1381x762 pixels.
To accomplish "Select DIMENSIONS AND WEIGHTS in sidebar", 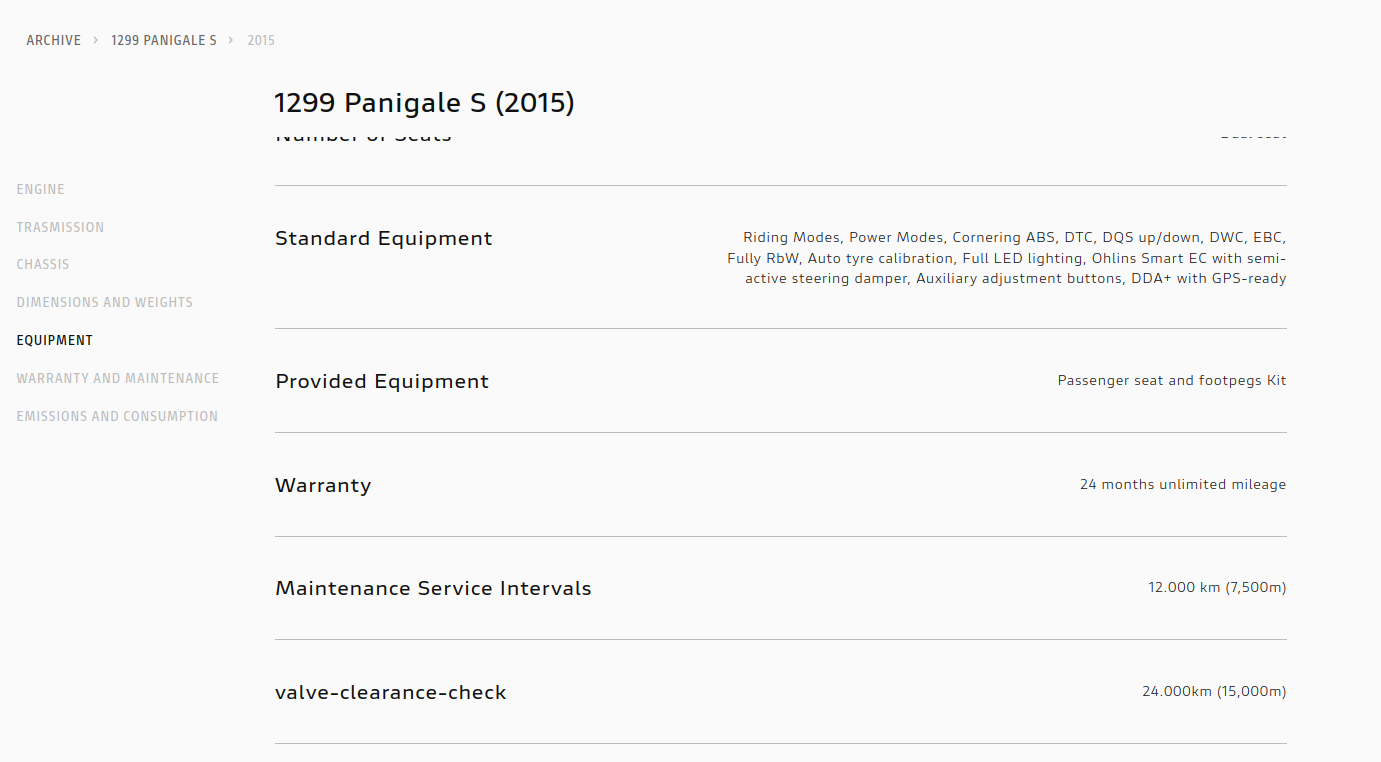I will coord(105,303).
